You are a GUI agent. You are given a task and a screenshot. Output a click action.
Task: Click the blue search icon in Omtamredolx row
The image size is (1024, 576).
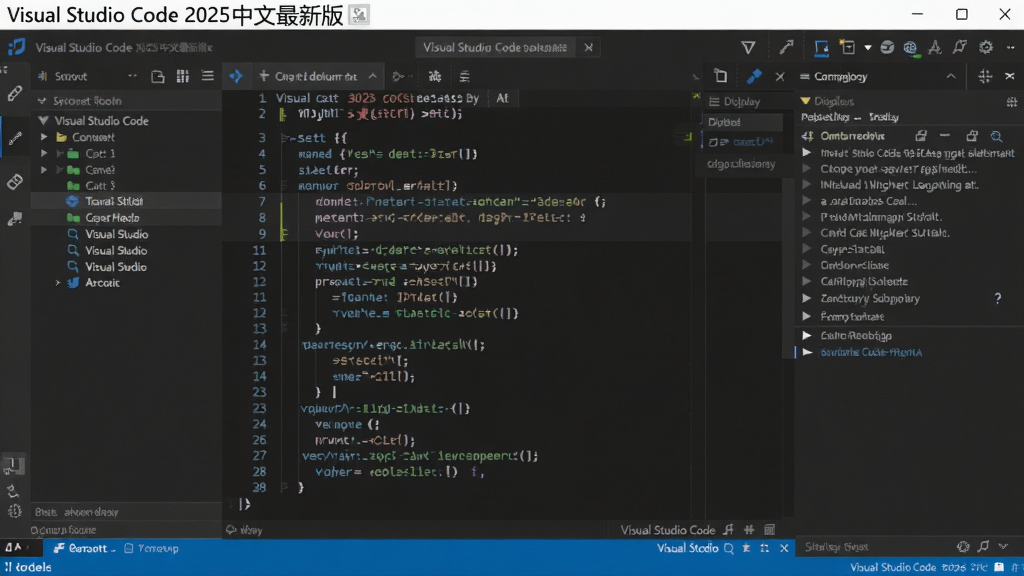click(x=997, y=136)
